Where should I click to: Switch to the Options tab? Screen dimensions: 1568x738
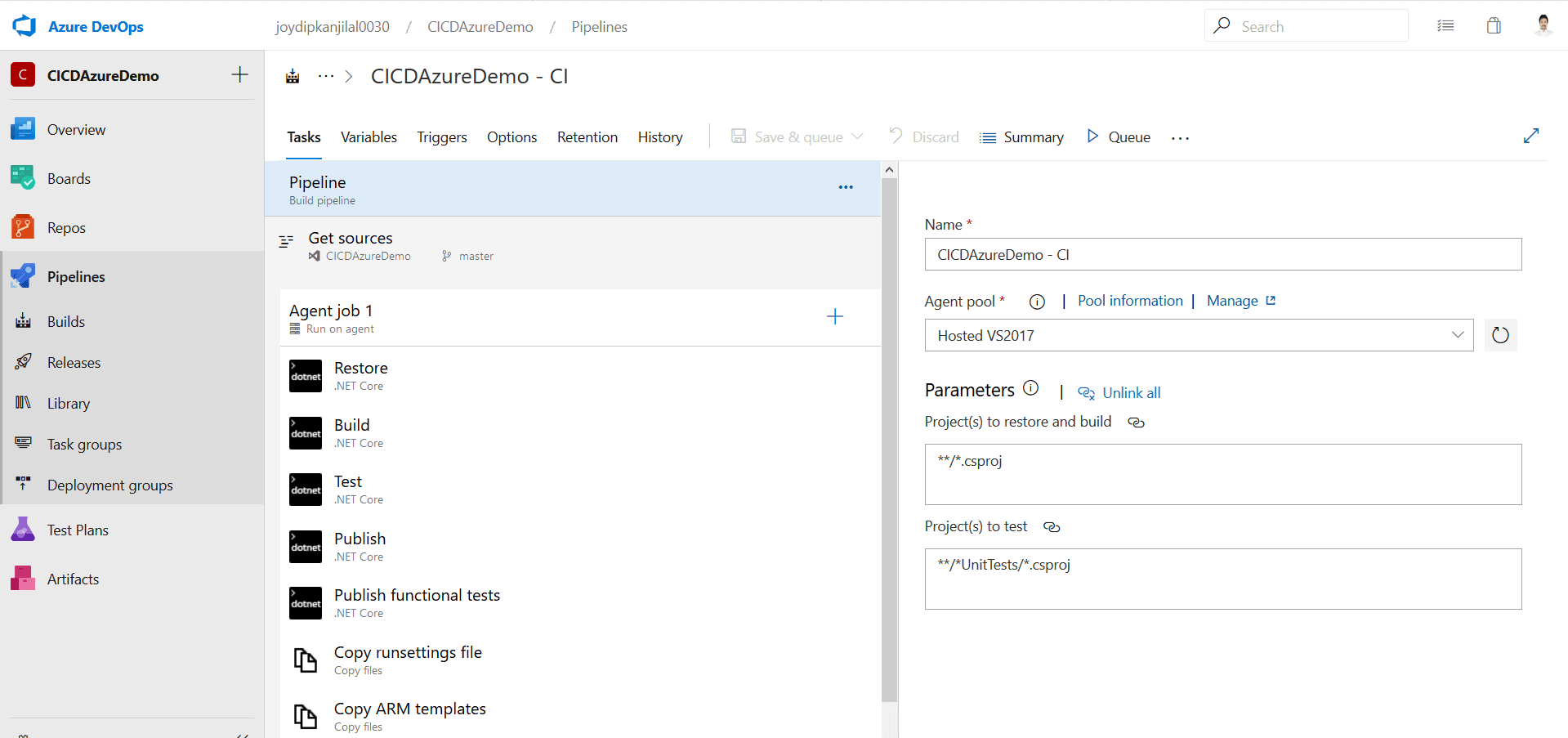pyautogui.click(x=512, y=137)
